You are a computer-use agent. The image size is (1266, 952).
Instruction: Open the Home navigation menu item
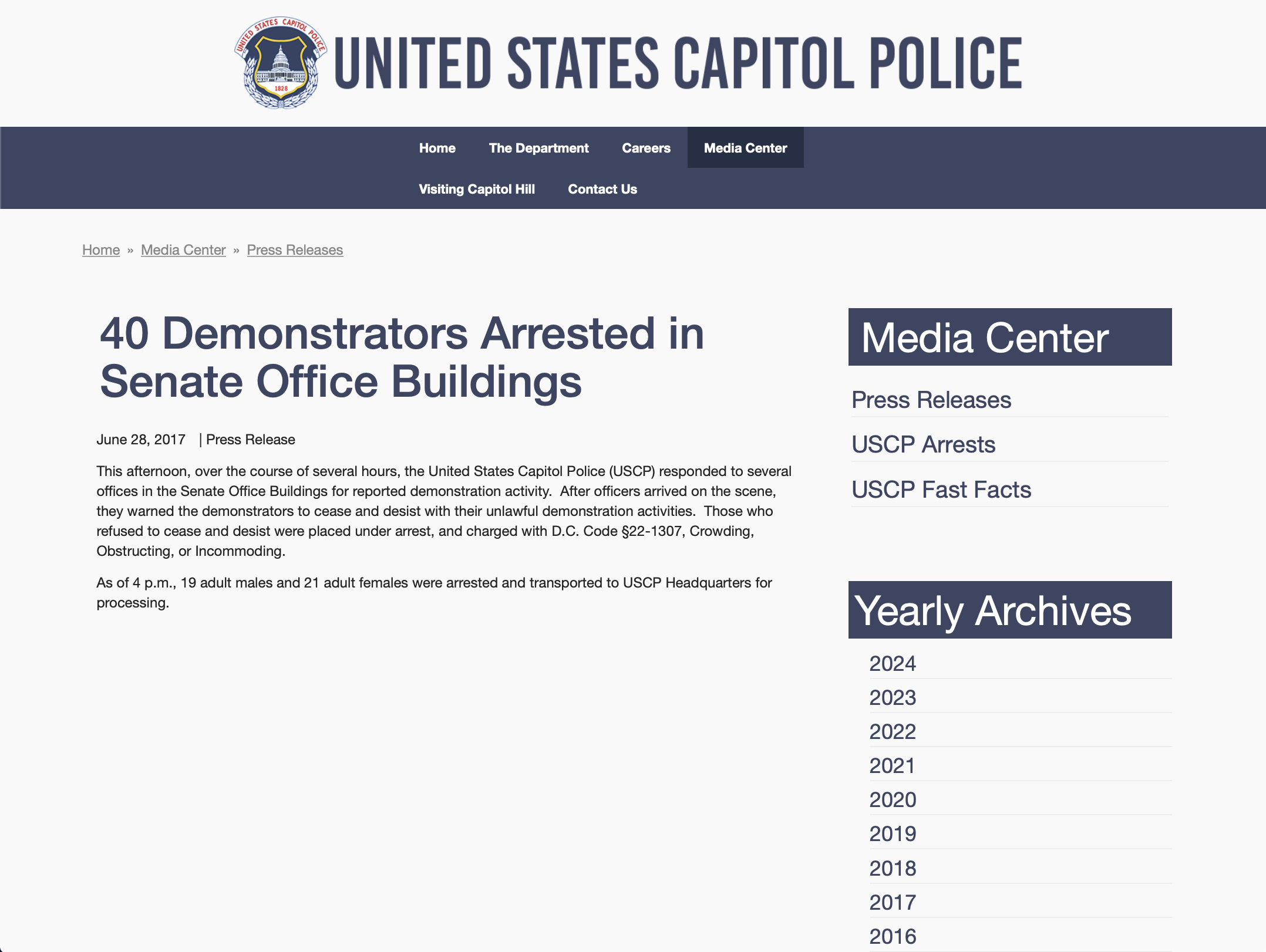tap(437, 148)
